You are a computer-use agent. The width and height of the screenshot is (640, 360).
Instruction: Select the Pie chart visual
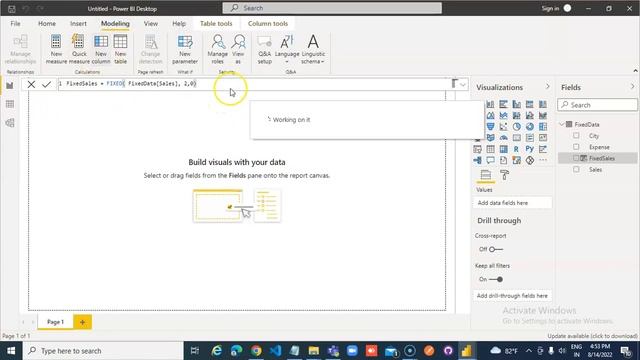click(516, 127)
